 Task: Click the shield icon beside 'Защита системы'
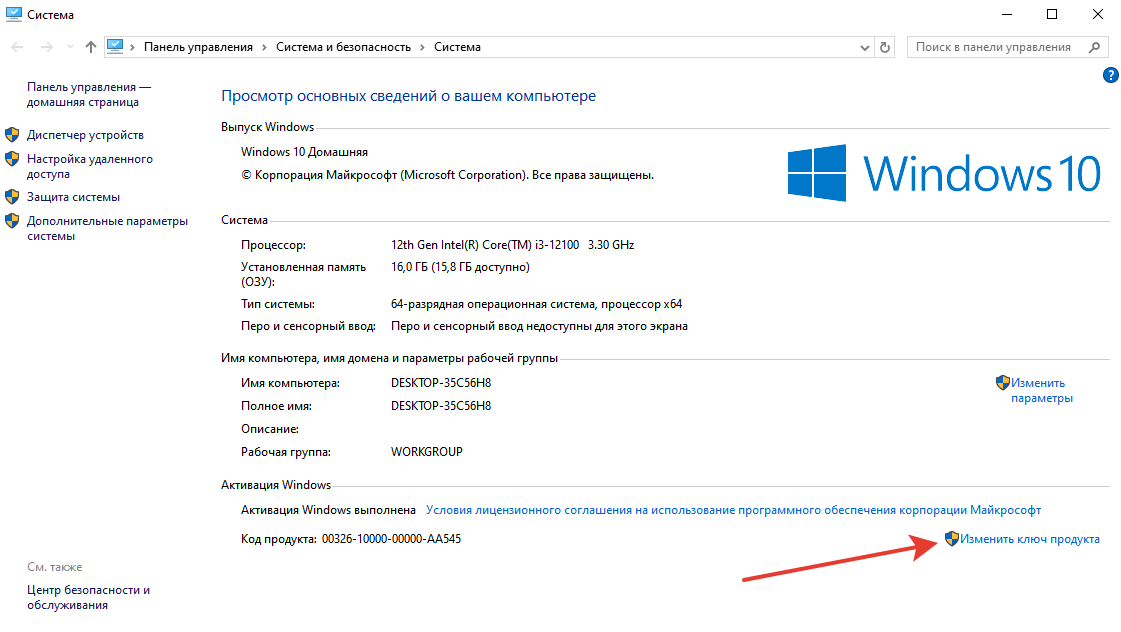(x=12, y=197)
